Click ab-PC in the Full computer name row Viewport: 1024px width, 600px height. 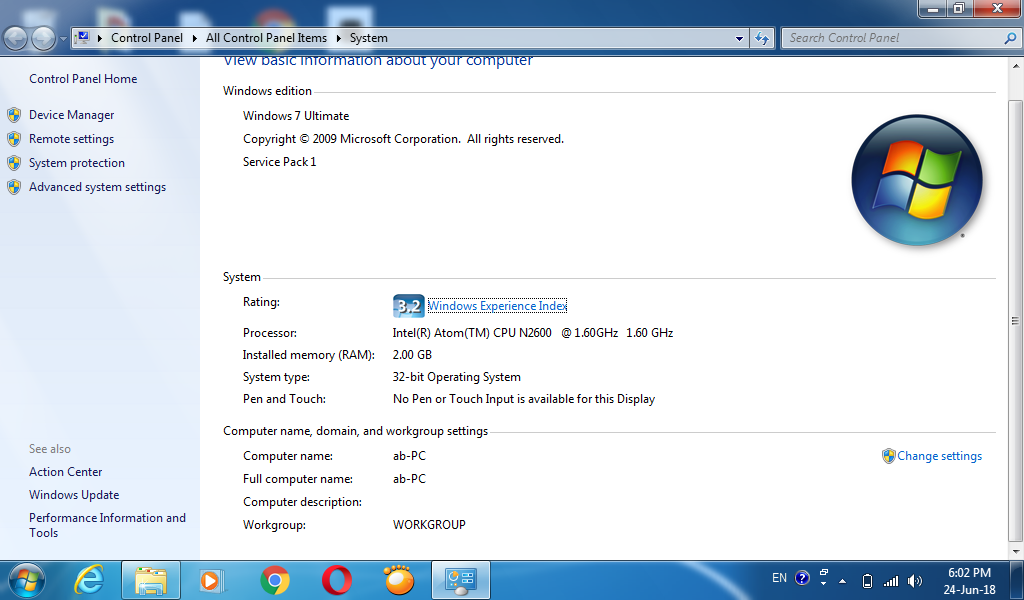point(409,479)
